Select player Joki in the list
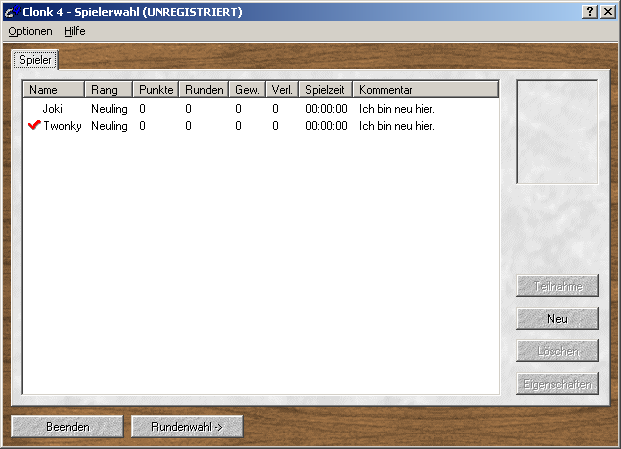621x449 pixels. pyautogui.click(x=52, y=108)
